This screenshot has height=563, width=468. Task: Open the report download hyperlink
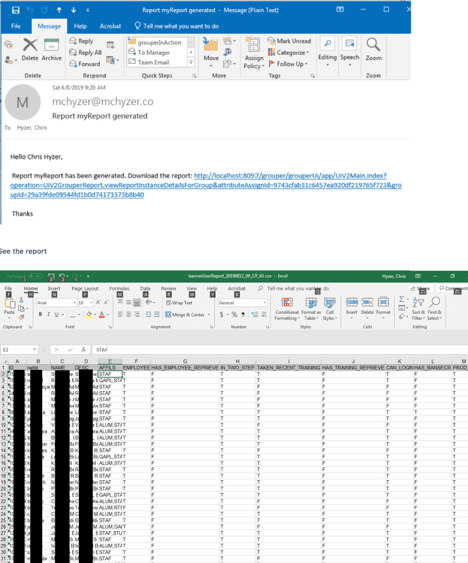(206, 185)
